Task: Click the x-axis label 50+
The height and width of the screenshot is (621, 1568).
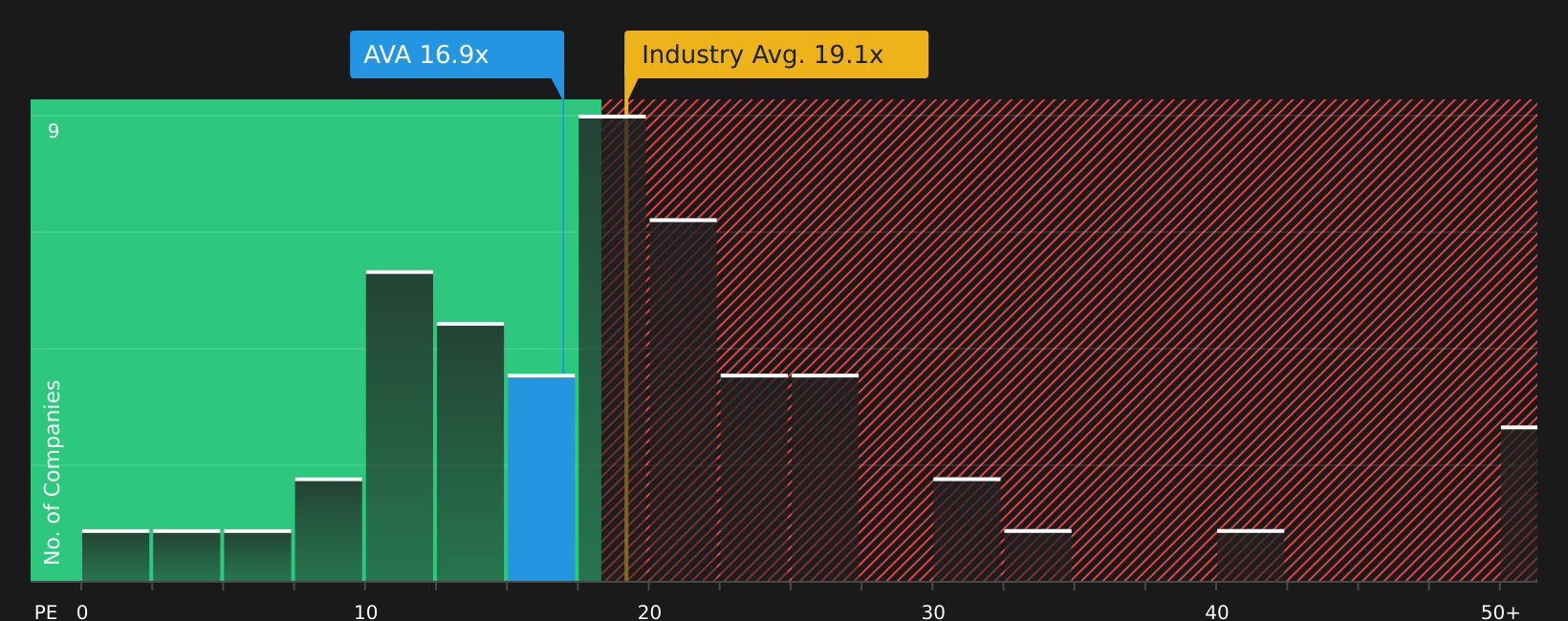Action: tap(1500, 612)
